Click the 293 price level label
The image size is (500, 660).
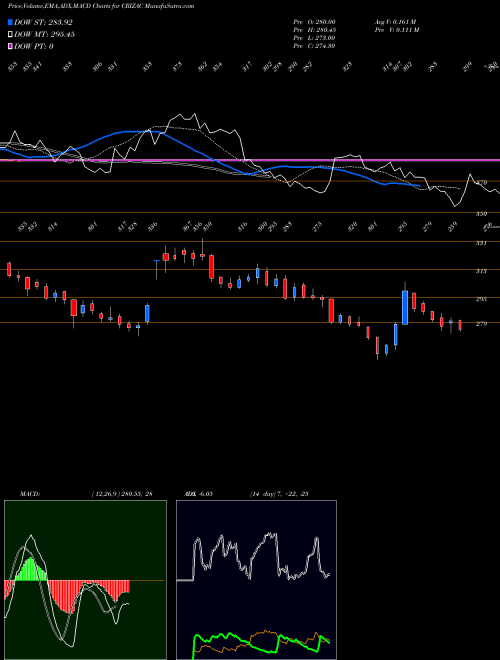[x=481, y=299]
